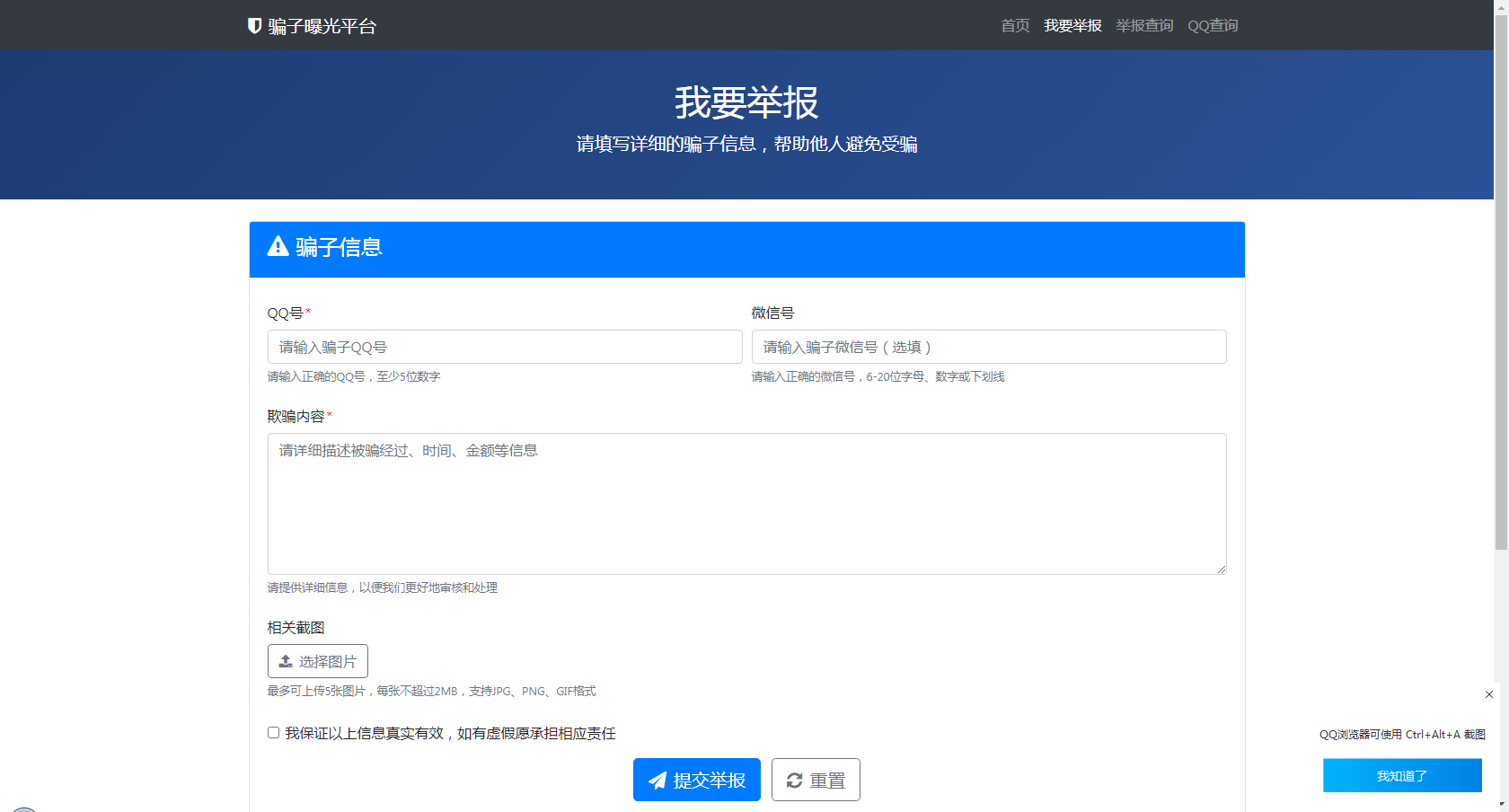Focus the 骗子微信号 input field
This screenshot has width=1509, height=812.
point(989,348)
